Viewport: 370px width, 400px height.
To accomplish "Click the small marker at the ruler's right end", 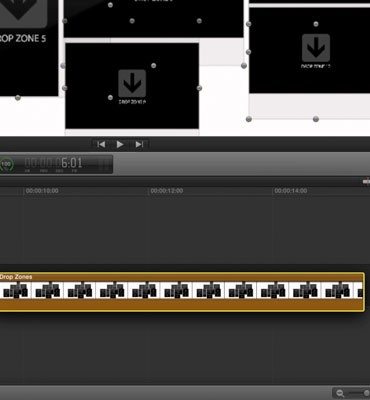I will click(367, 182).
